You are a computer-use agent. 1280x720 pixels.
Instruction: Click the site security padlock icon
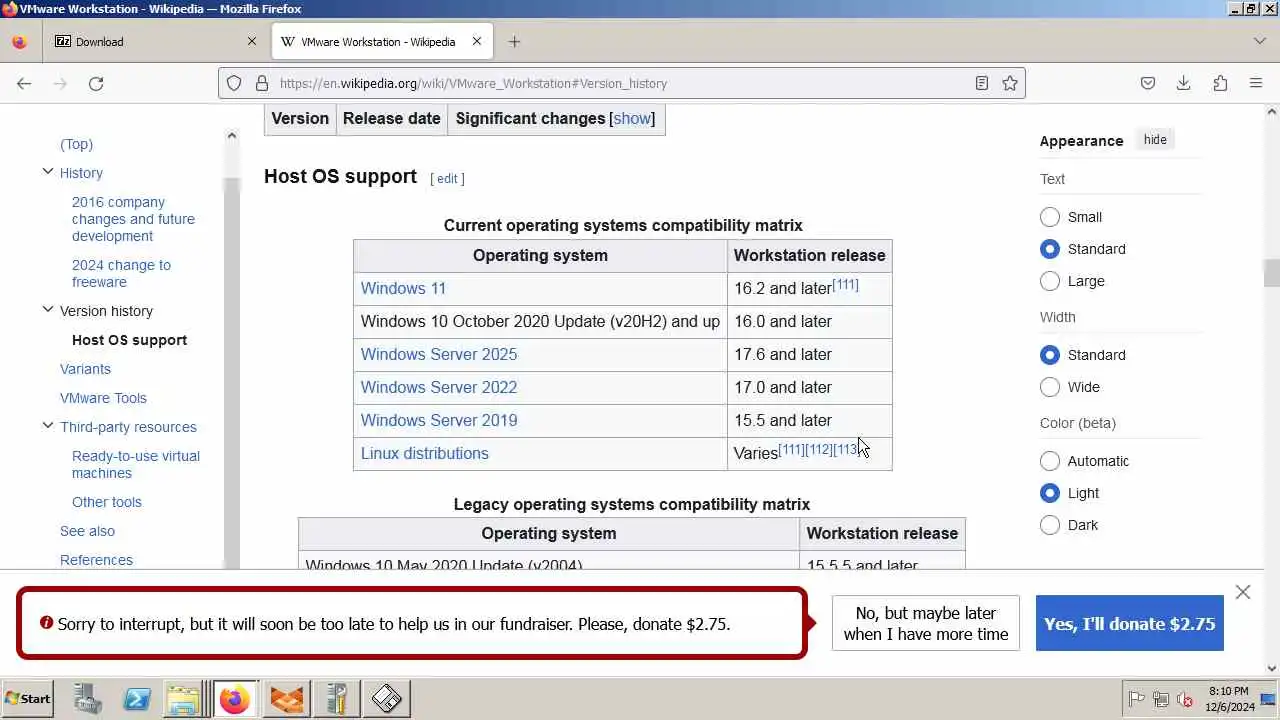click(x=262, y=83)
